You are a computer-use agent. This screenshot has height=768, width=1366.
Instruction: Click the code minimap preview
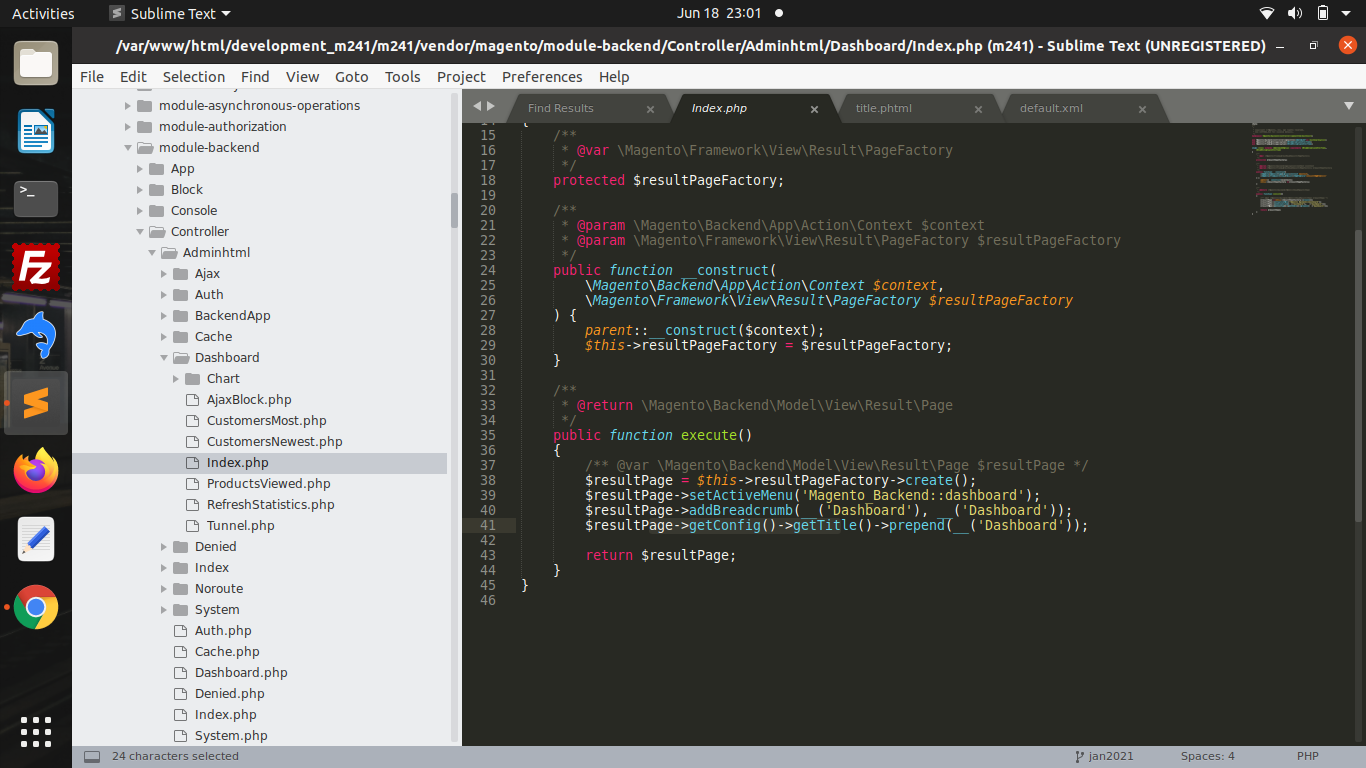[x=1292, y=170]
